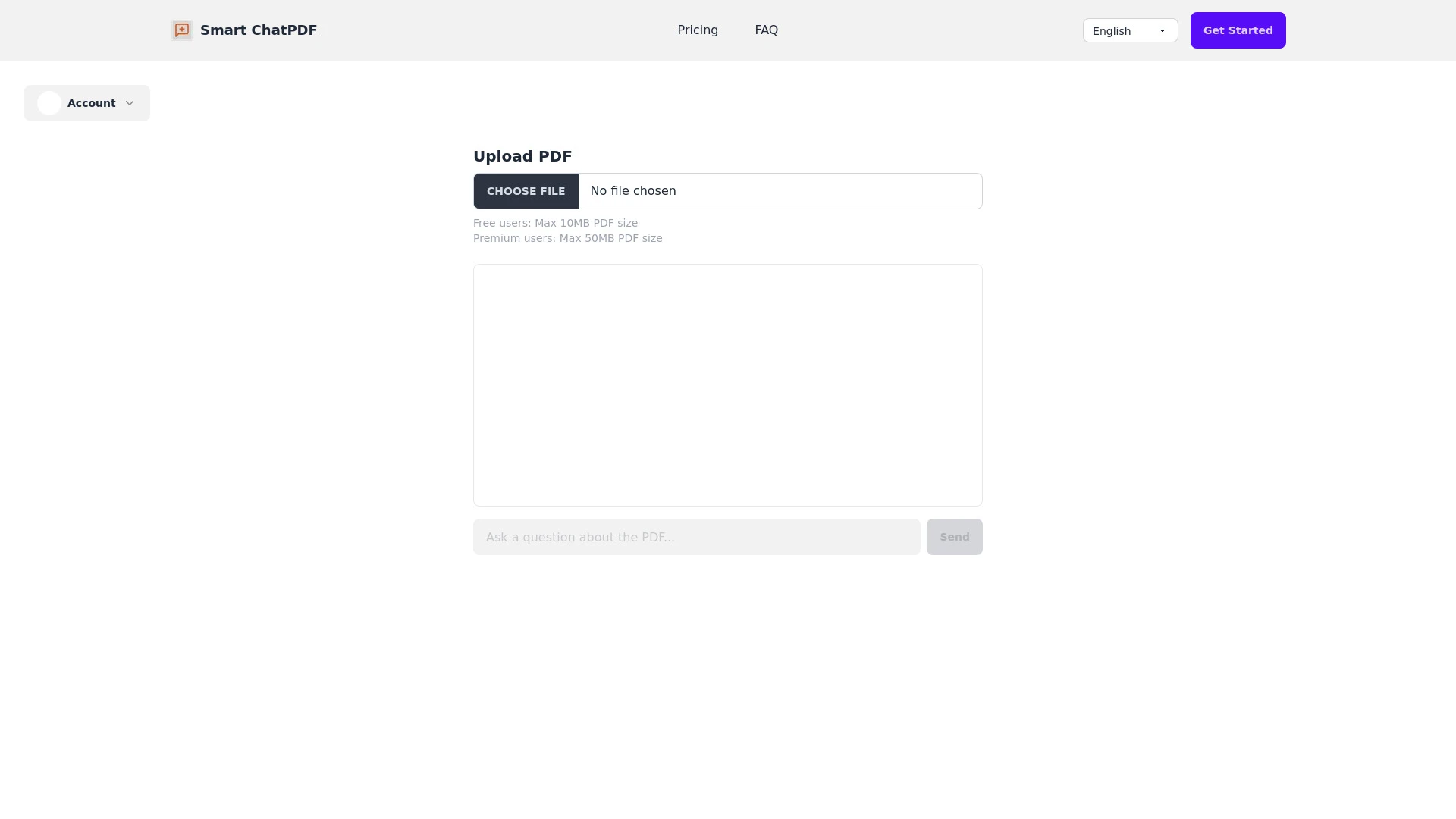
Task: Click the Send button to submit
Action: coord(954,537)
